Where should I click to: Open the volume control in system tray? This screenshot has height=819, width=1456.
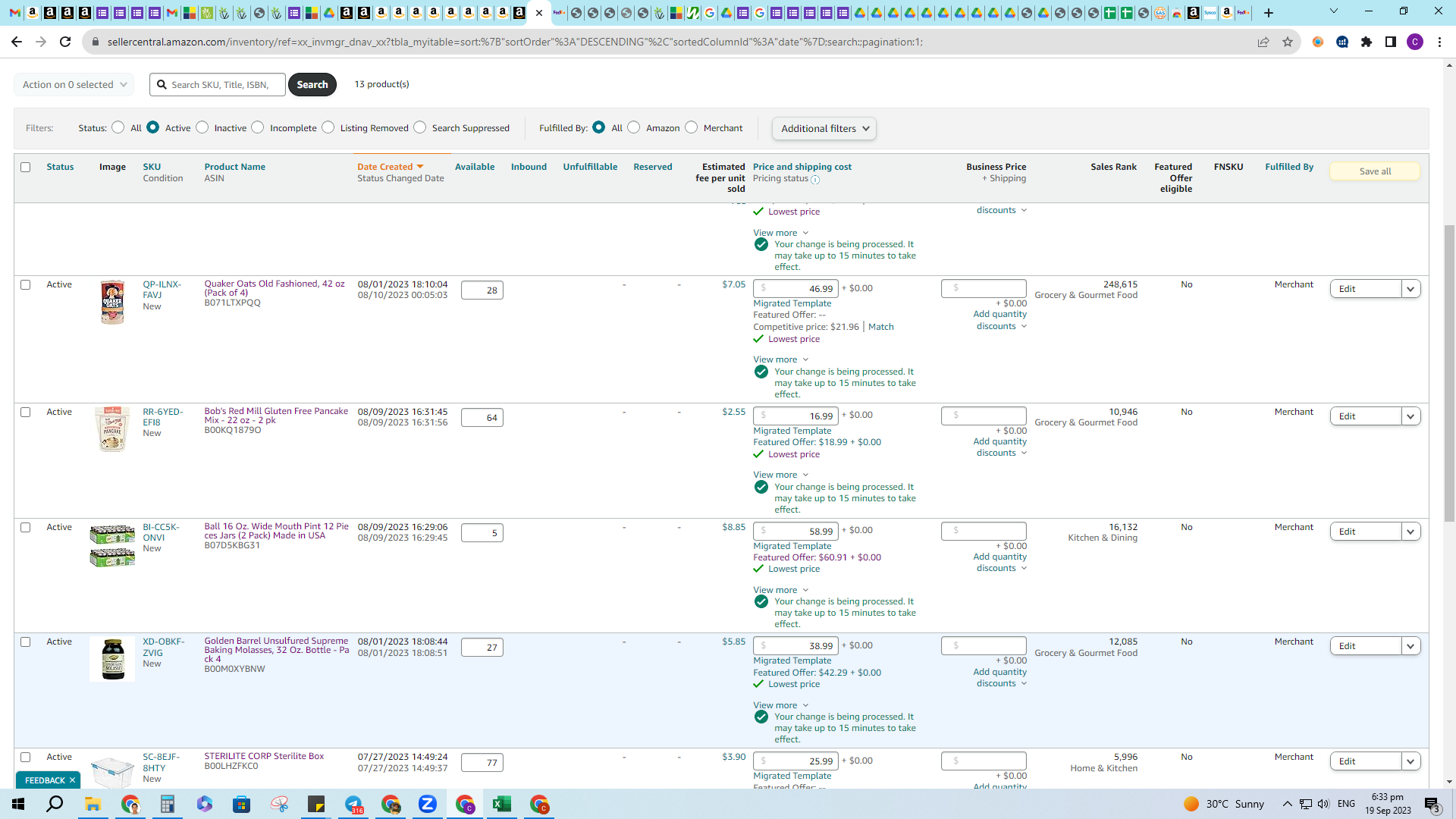(1323, 804)
